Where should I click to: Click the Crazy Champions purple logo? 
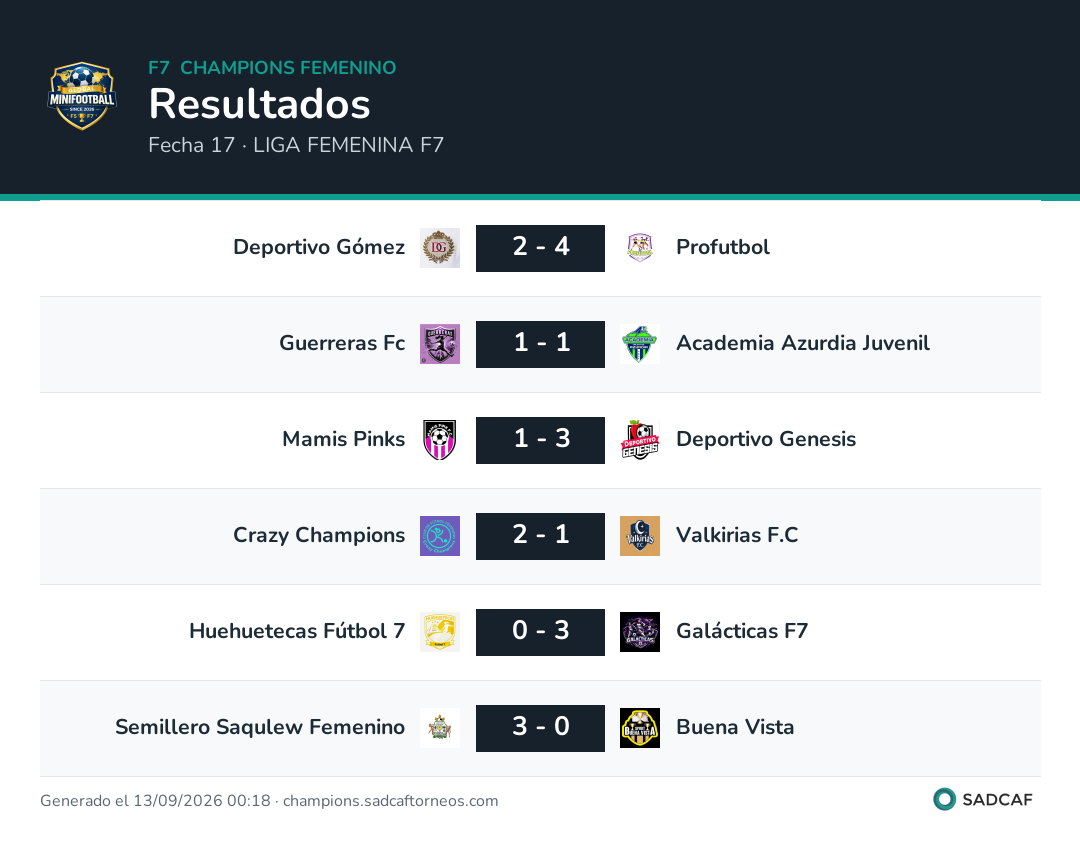pos(440,536)
